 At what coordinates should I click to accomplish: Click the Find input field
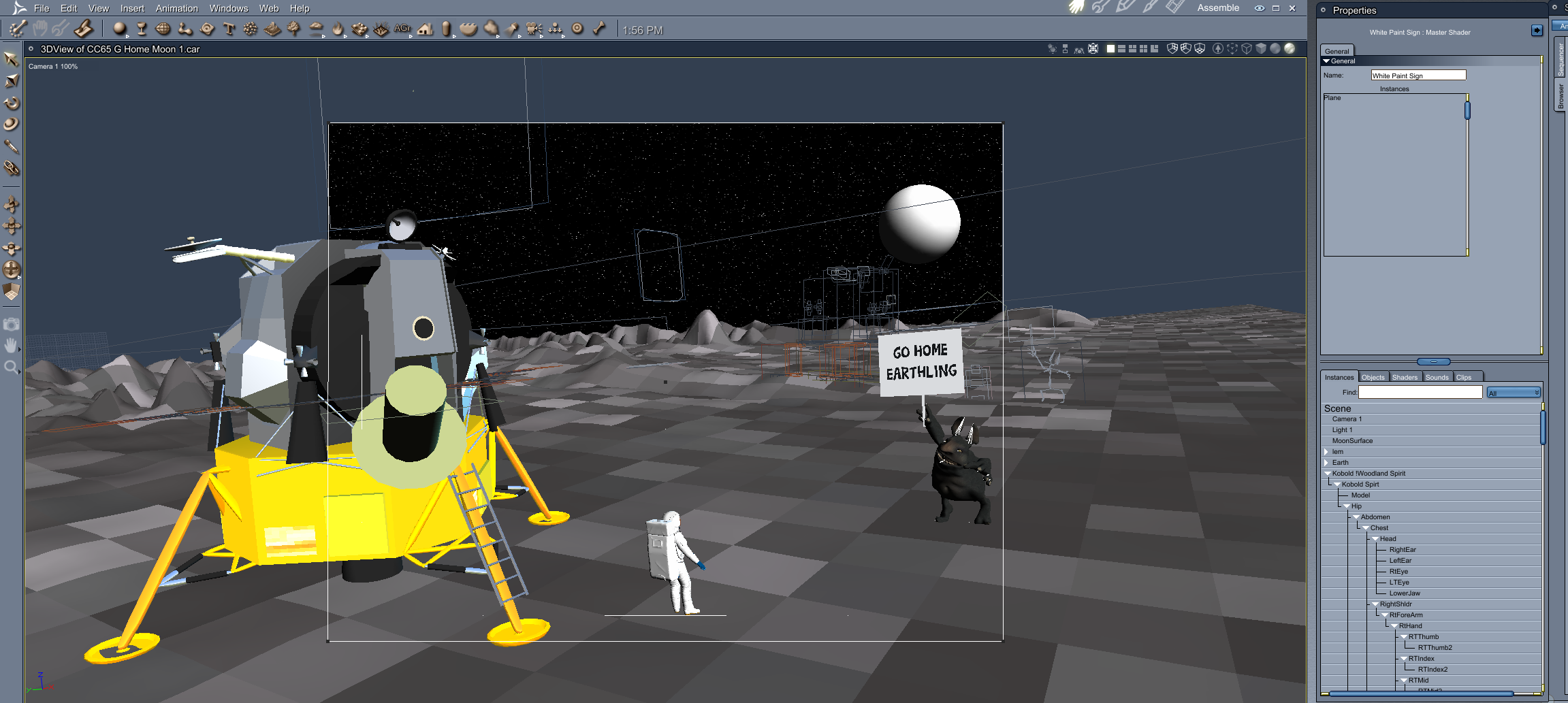(1420, 392)
